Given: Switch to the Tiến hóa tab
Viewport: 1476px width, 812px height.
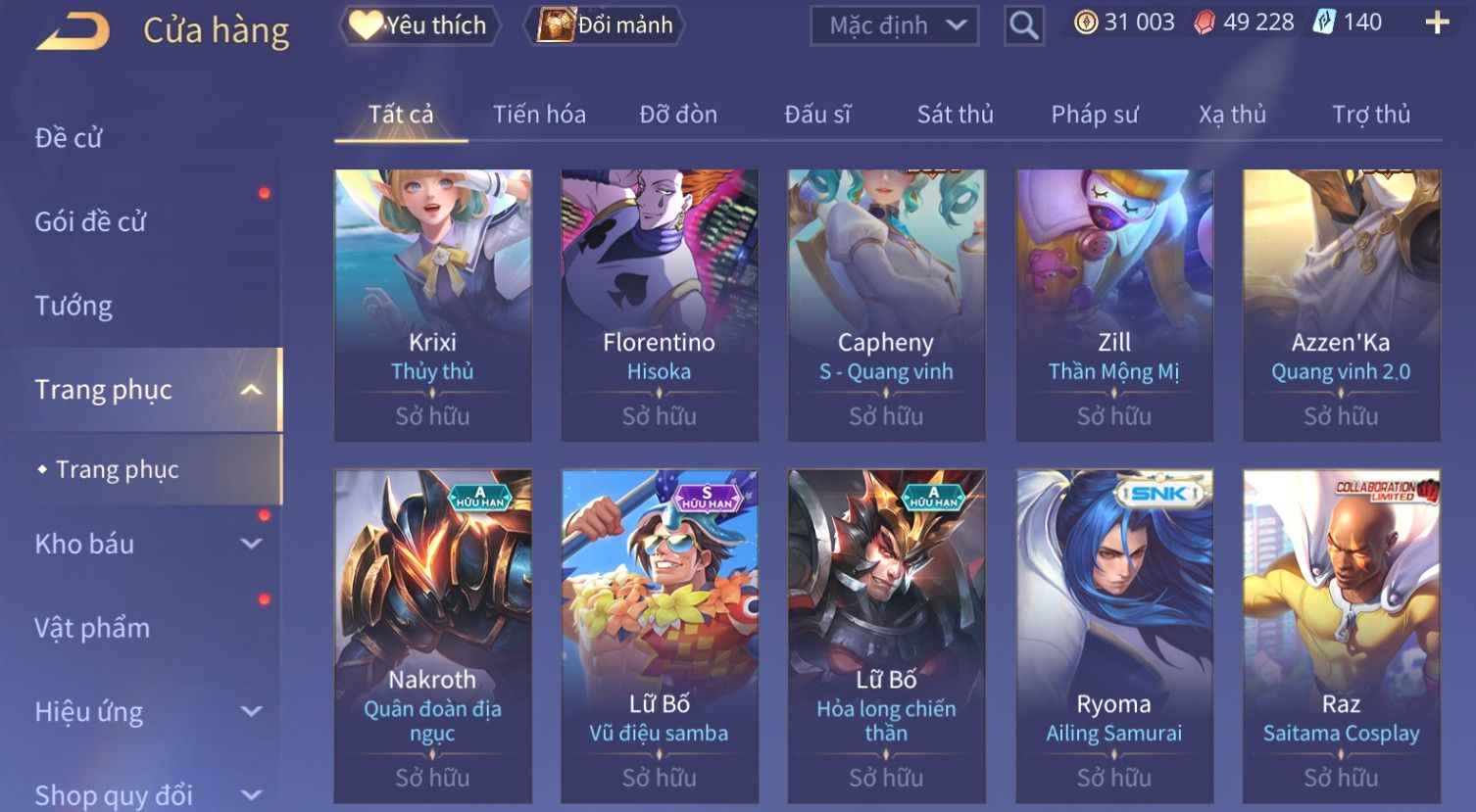Looking at the screenshot, I should pos(539,115).
